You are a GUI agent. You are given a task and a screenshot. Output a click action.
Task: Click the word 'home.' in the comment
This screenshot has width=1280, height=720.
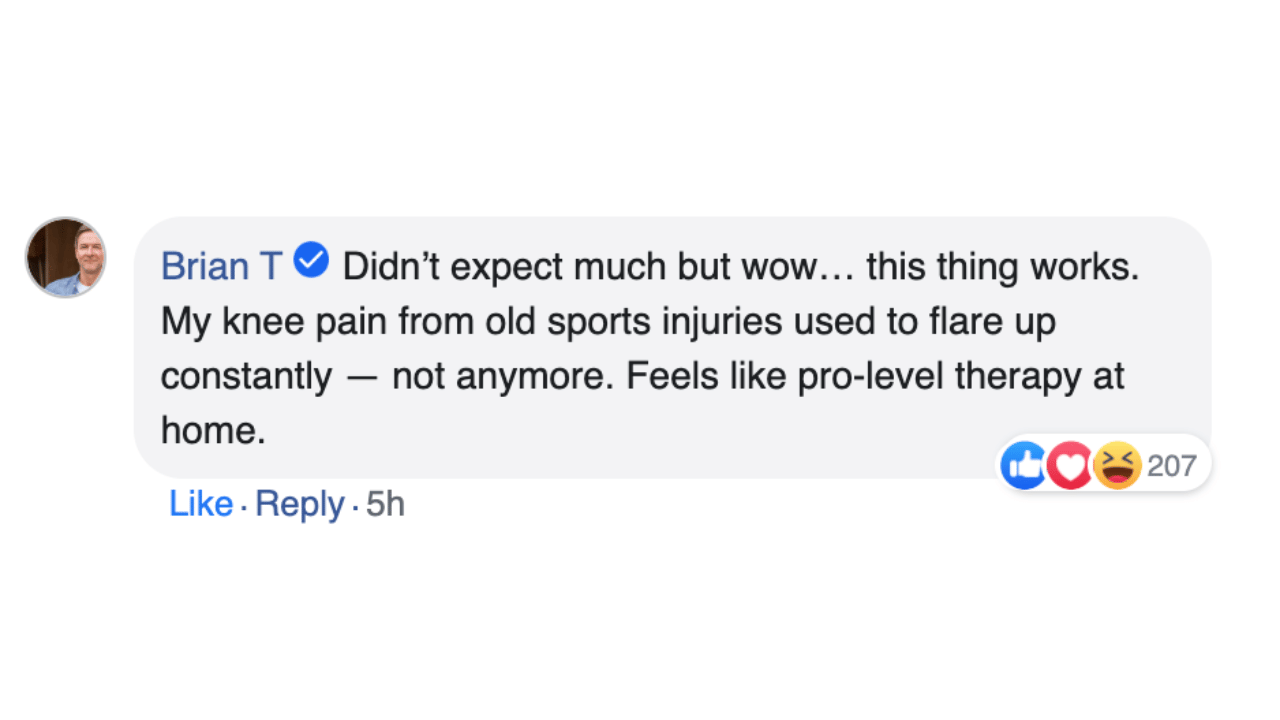pos(213,431)
